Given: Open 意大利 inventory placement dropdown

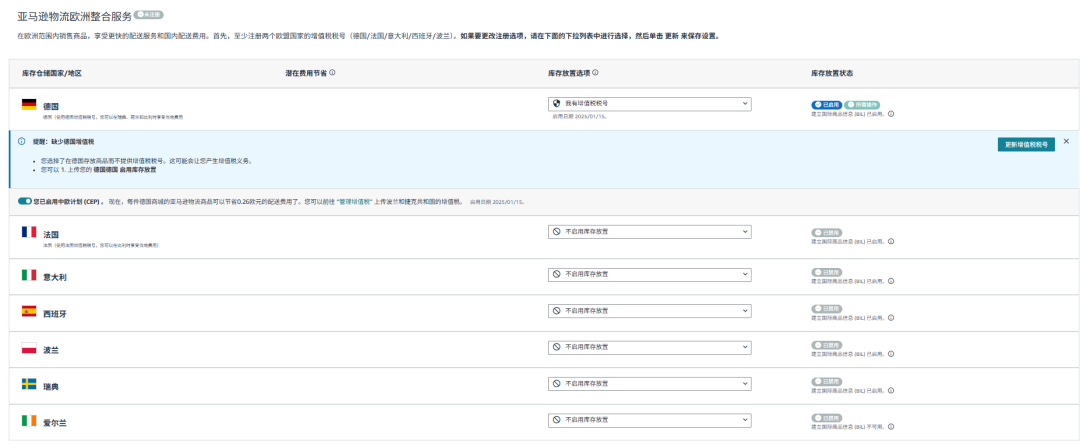Looking at the screenshot, I should (x=650, y=274).
